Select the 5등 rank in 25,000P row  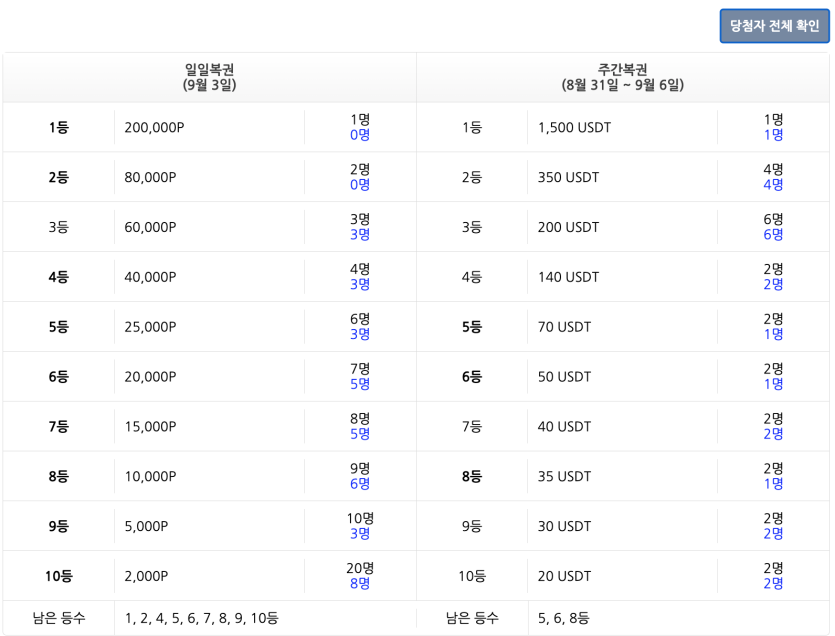tap(59, 327)
